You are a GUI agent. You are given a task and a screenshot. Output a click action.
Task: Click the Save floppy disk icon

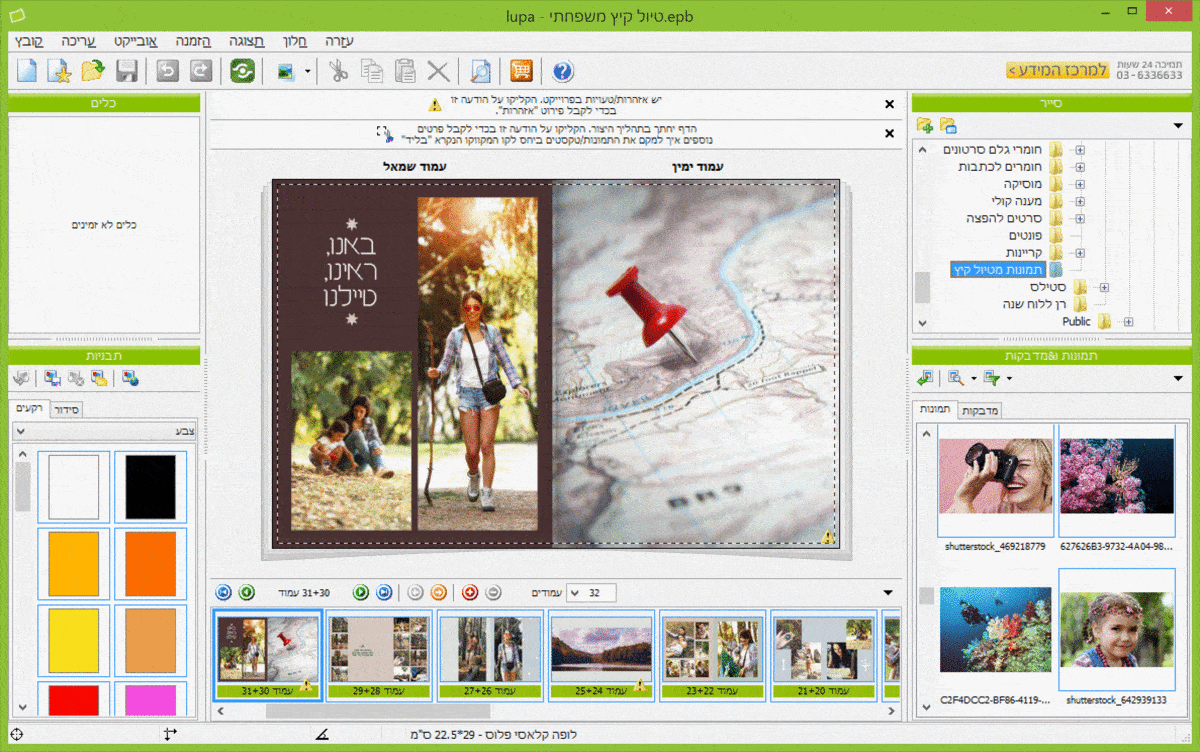tap(127, 71)
